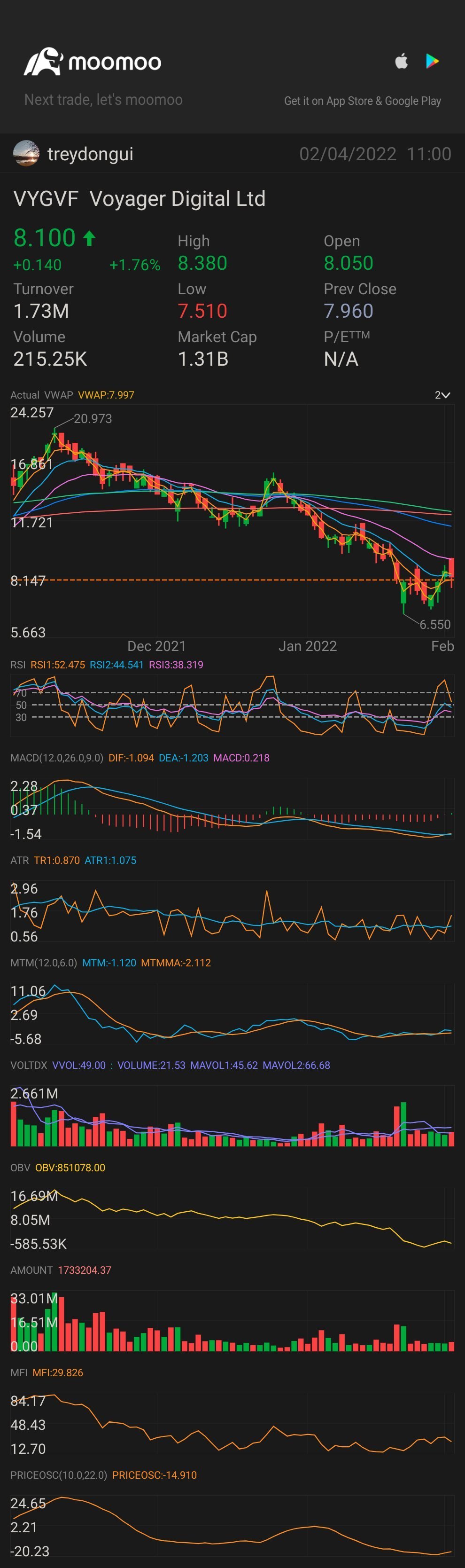
Task: Open the Apple App Store icon
Action: pos(401,61)
